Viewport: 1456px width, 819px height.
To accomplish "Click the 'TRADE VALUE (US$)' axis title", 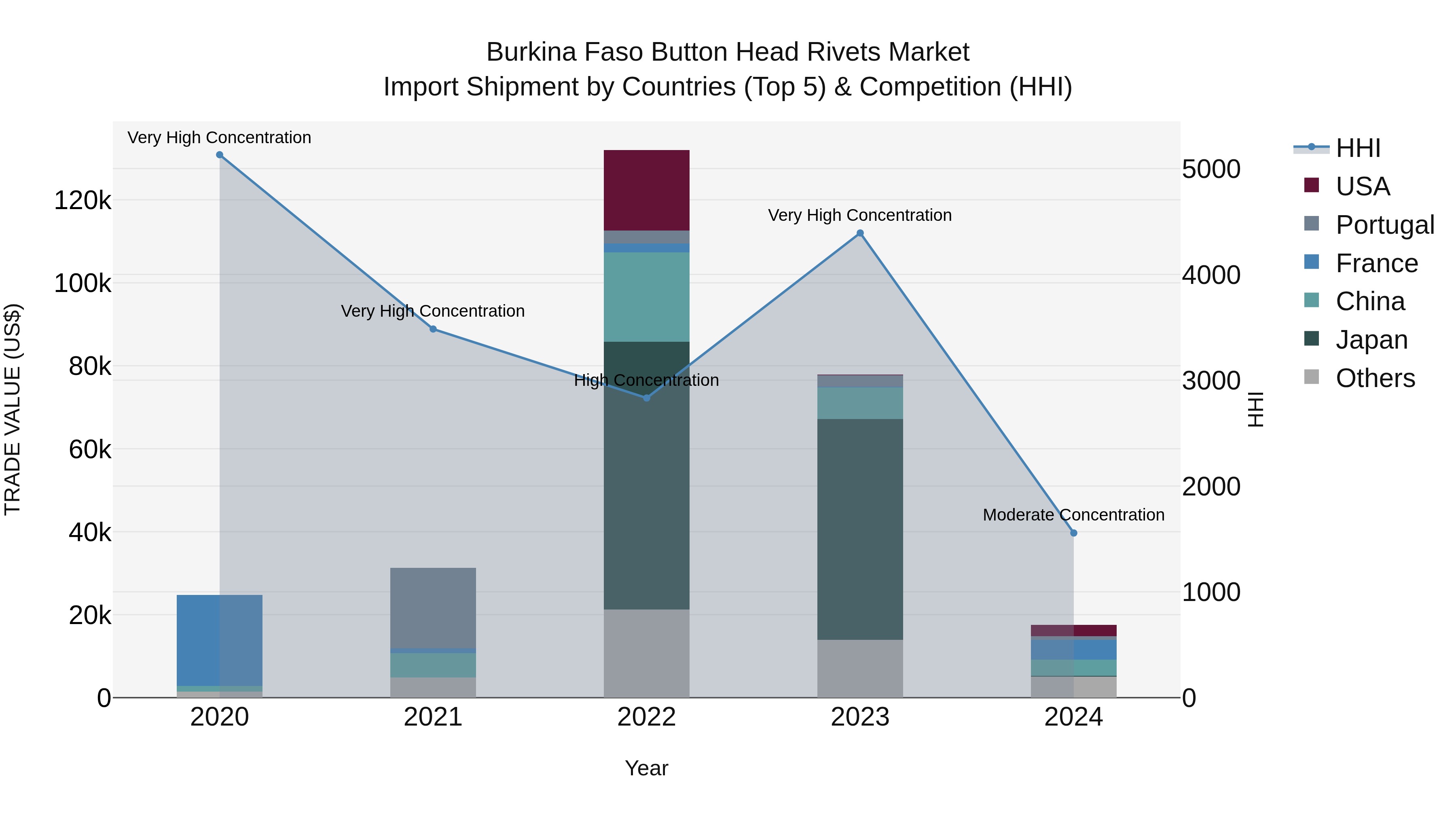I will (x=13, y=409).
